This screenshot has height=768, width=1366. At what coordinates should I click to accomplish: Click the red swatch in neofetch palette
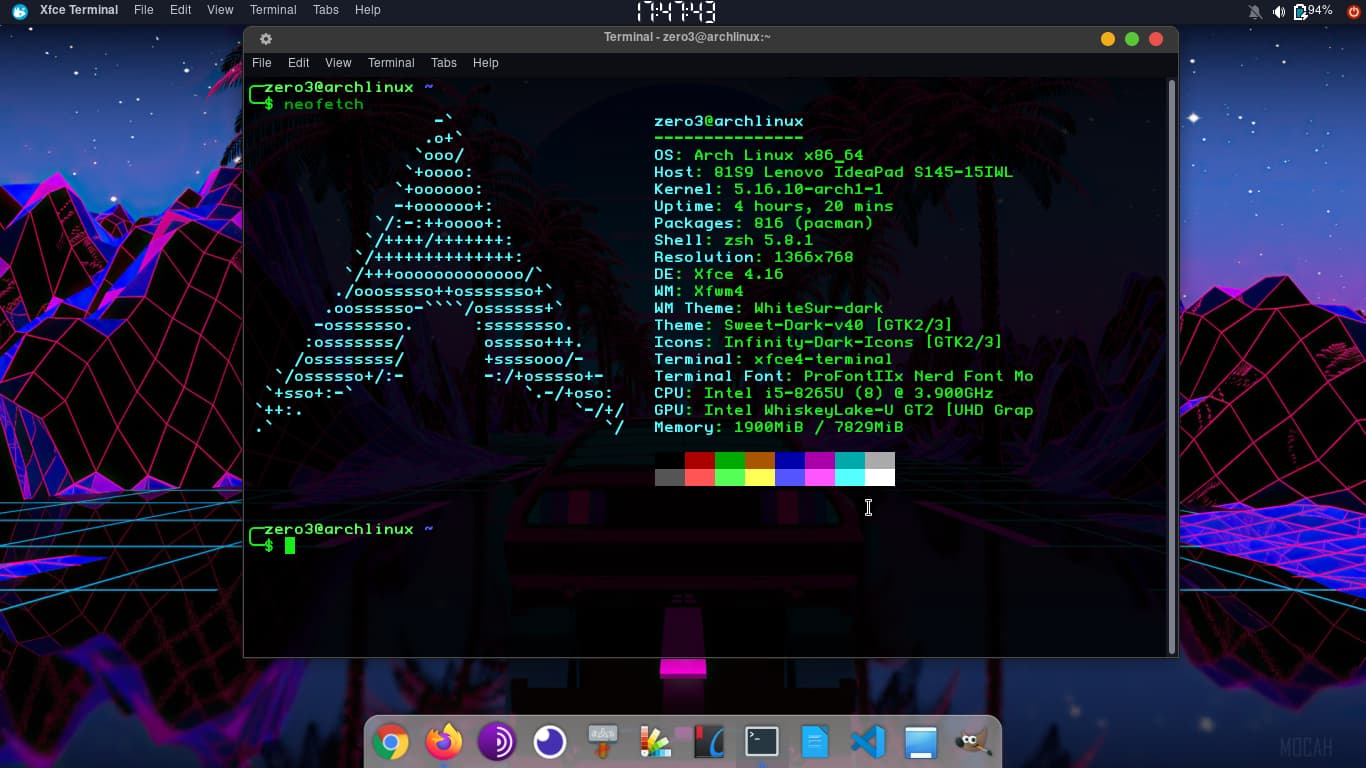coord(700,460)
